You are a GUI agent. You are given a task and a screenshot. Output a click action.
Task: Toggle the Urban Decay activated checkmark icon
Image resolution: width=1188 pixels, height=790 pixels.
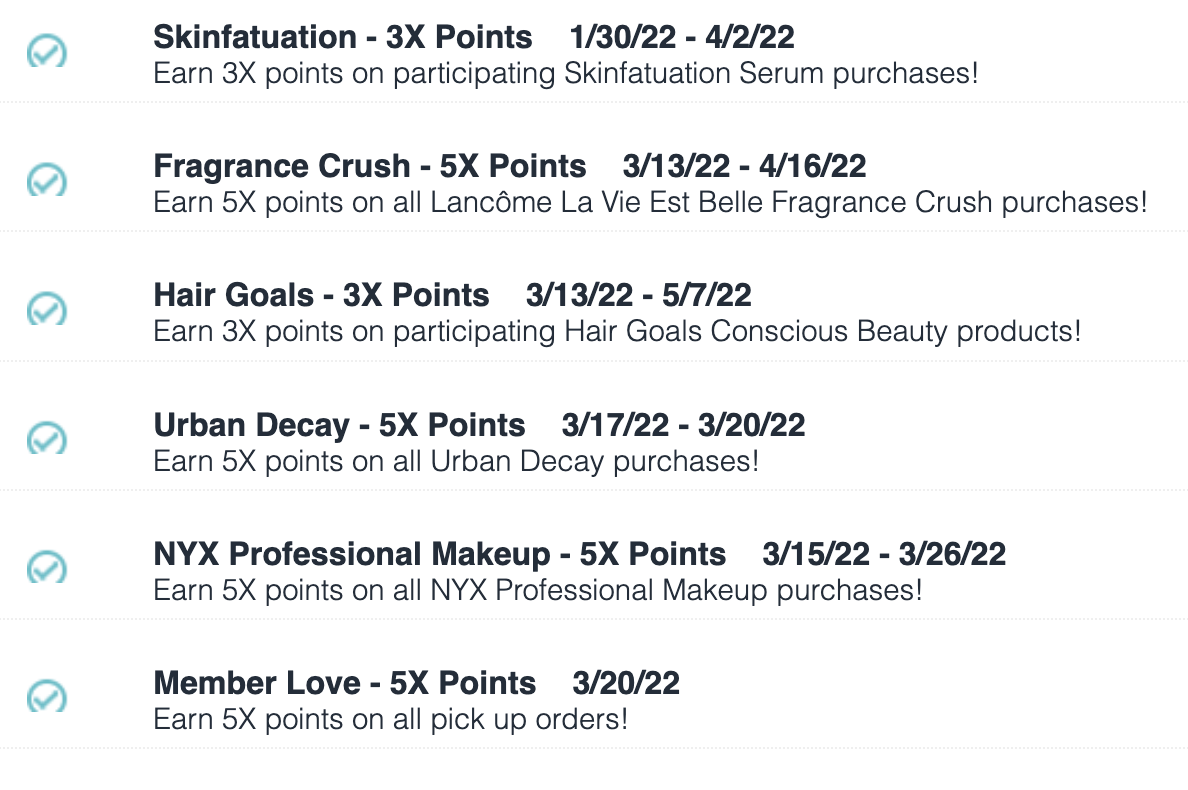click(47, 439)
